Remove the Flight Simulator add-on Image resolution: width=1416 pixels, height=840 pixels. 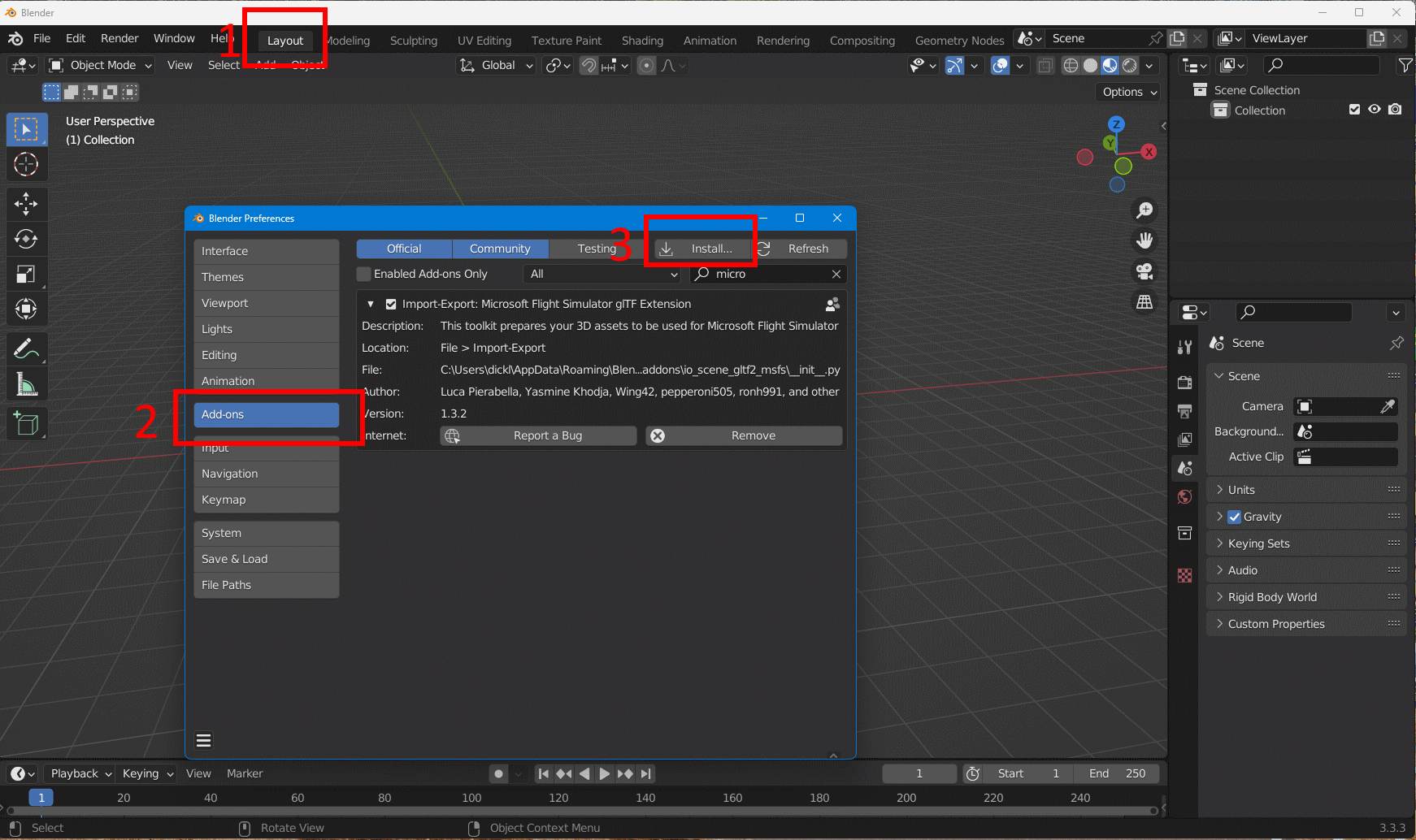pyautogui.click(x=745, y=435)
